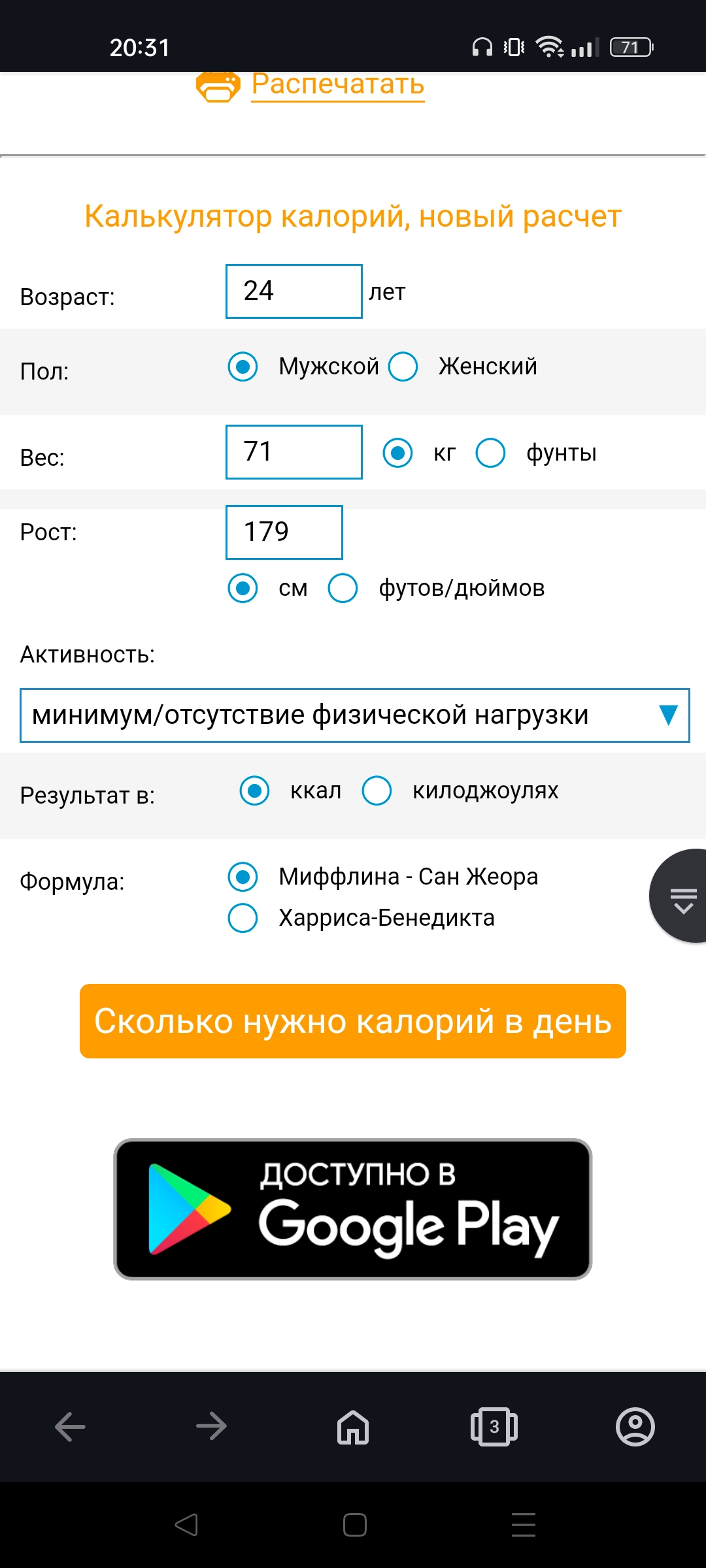Click the Рост height input field

coord(284,532)
